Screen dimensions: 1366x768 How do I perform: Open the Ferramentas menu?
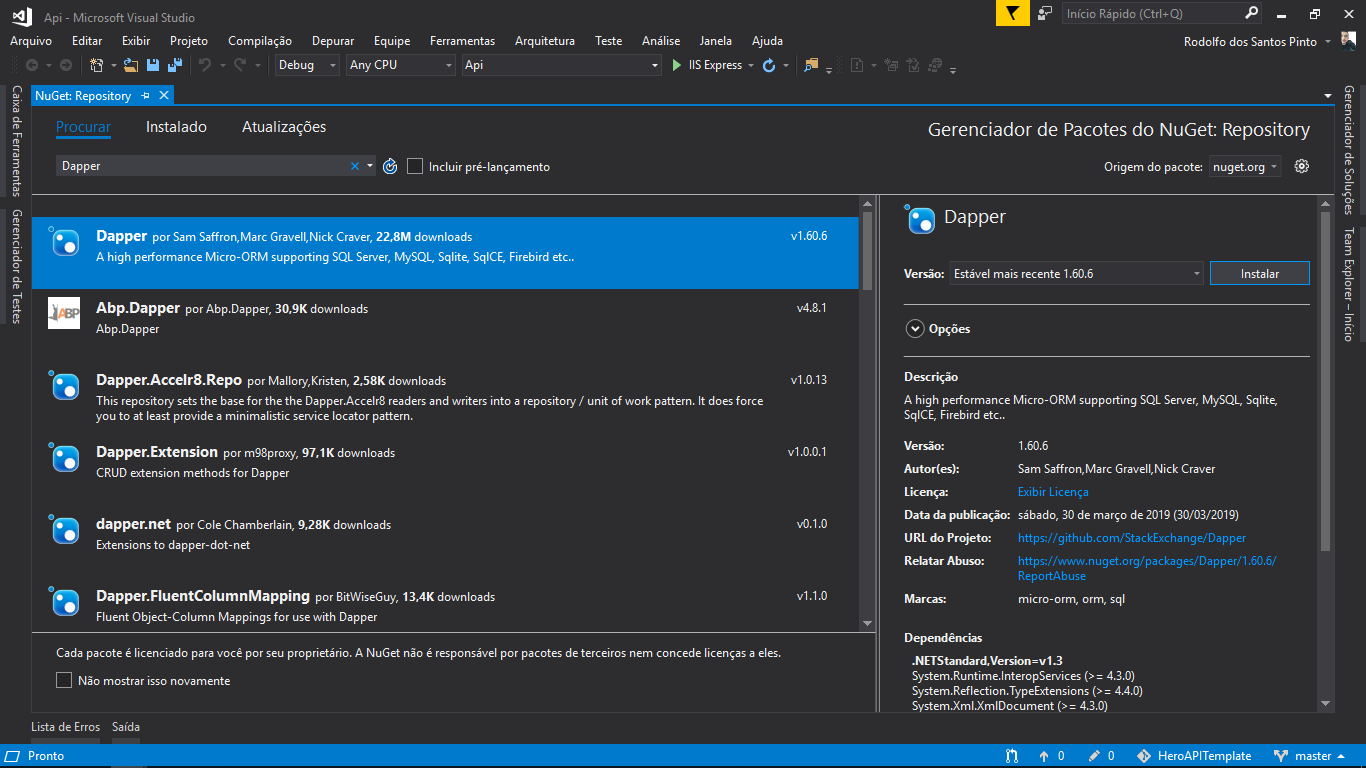[x=462, y=41]
